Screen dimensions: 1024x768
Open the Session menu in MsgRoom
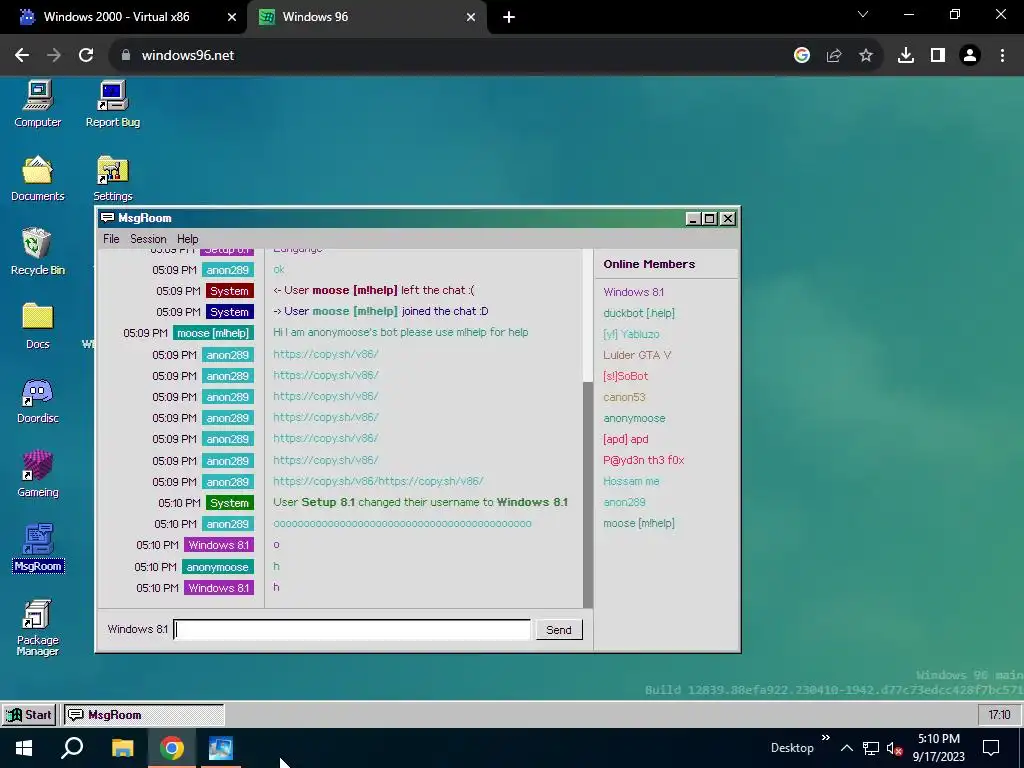[148, 239]
